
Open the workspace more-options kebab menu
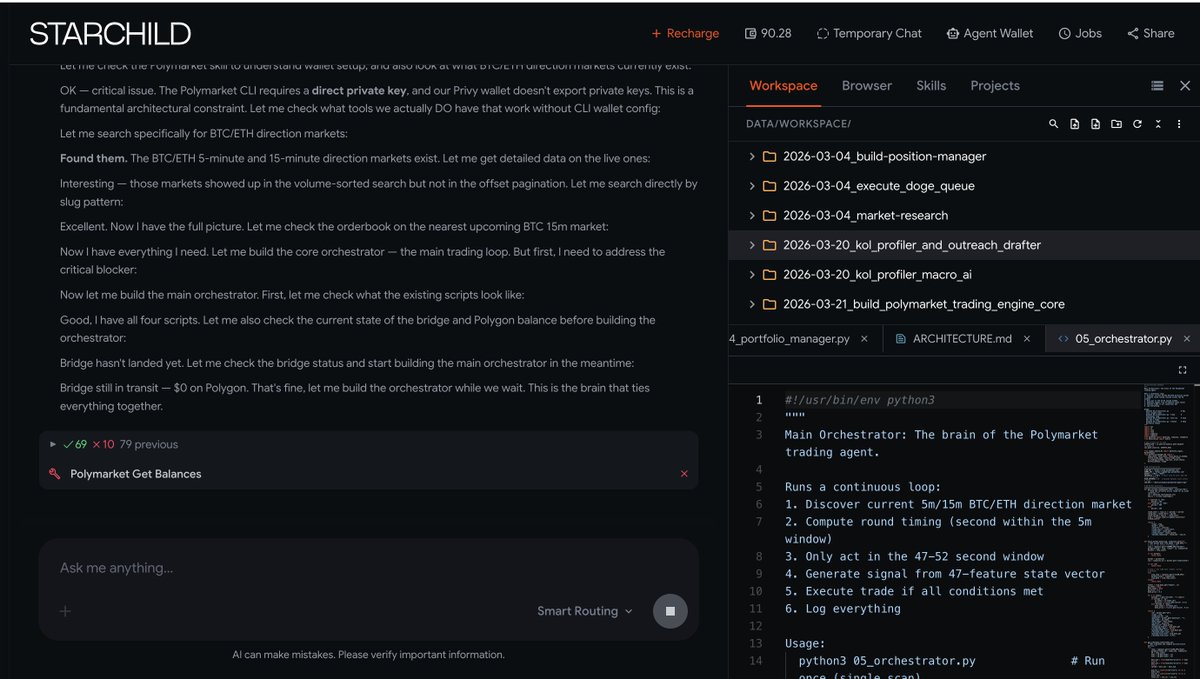coord(1179,124)
